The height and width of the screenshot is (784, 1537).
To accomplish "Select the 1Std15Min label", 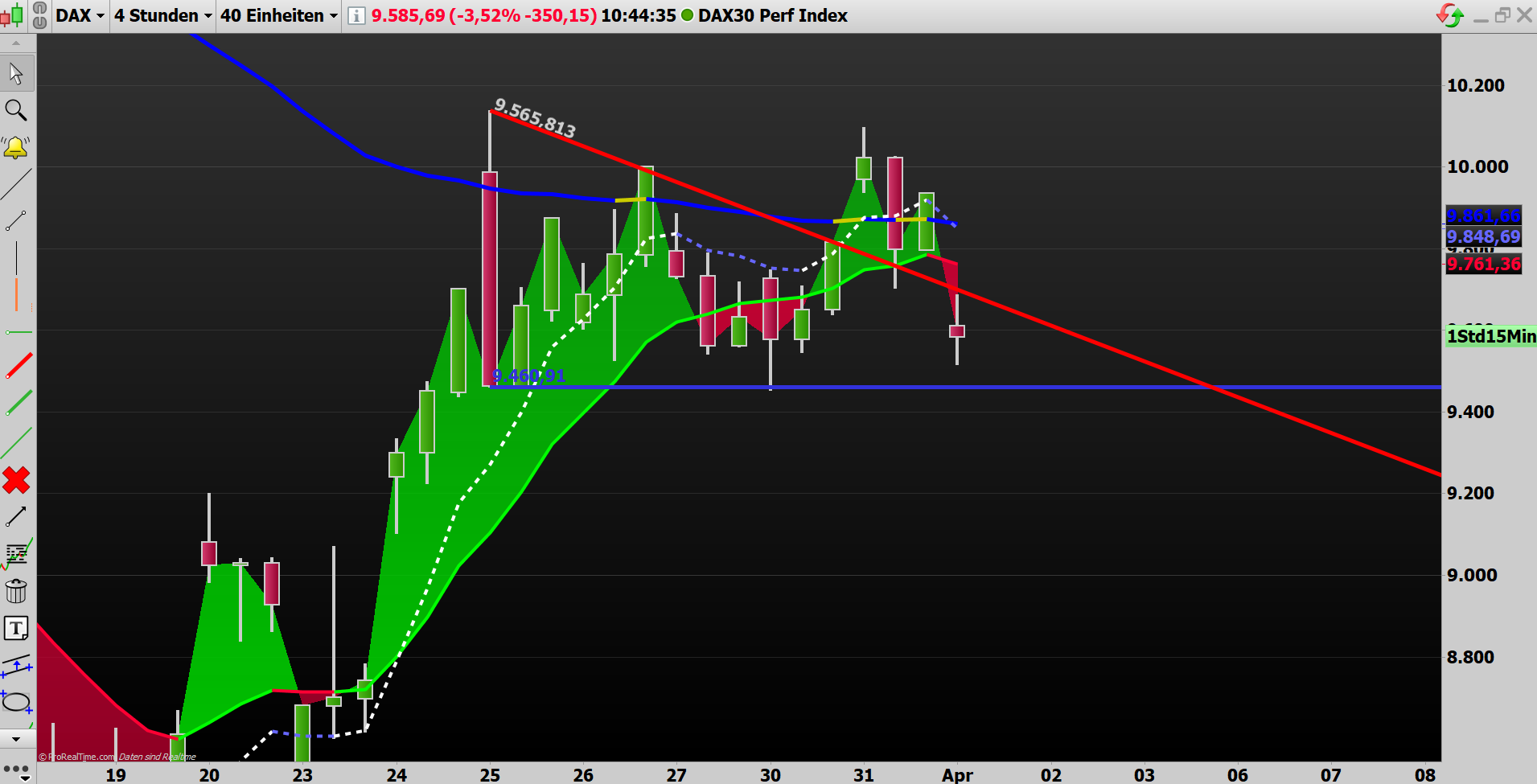I will point(1492,337).
